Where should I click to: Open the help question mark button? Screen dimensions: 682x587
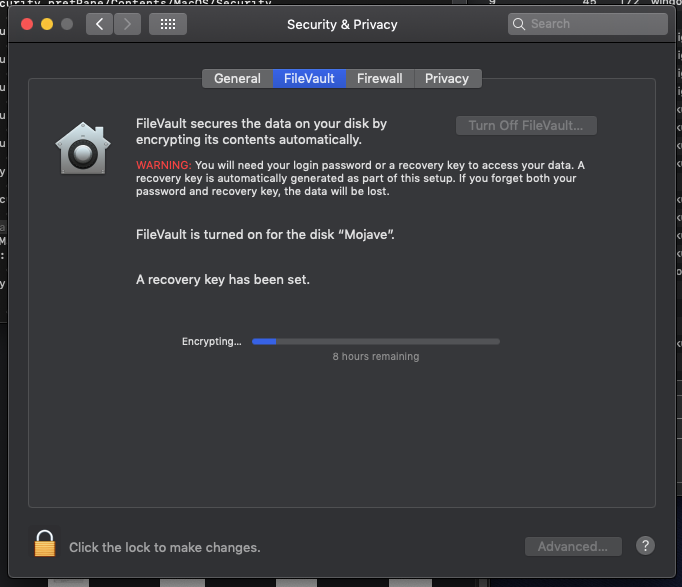(x=645, y=545)
